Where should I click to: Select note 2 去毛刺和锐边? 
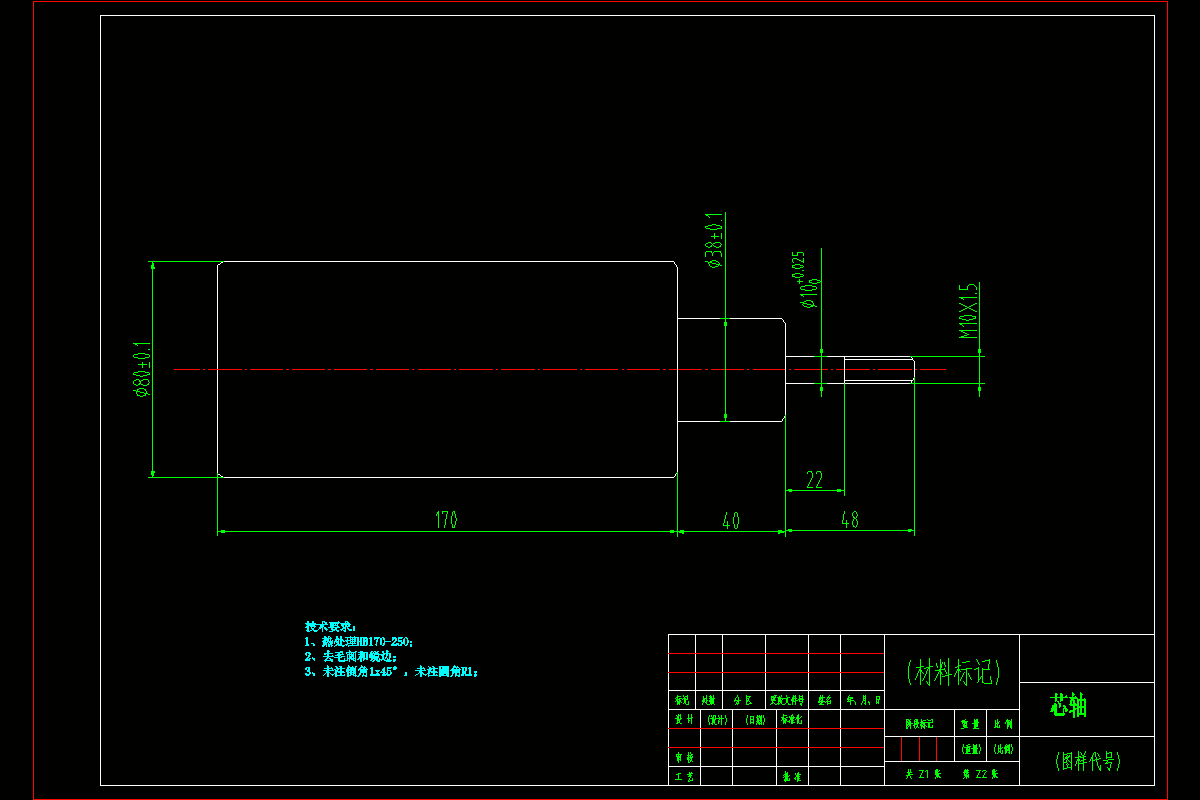352,657
